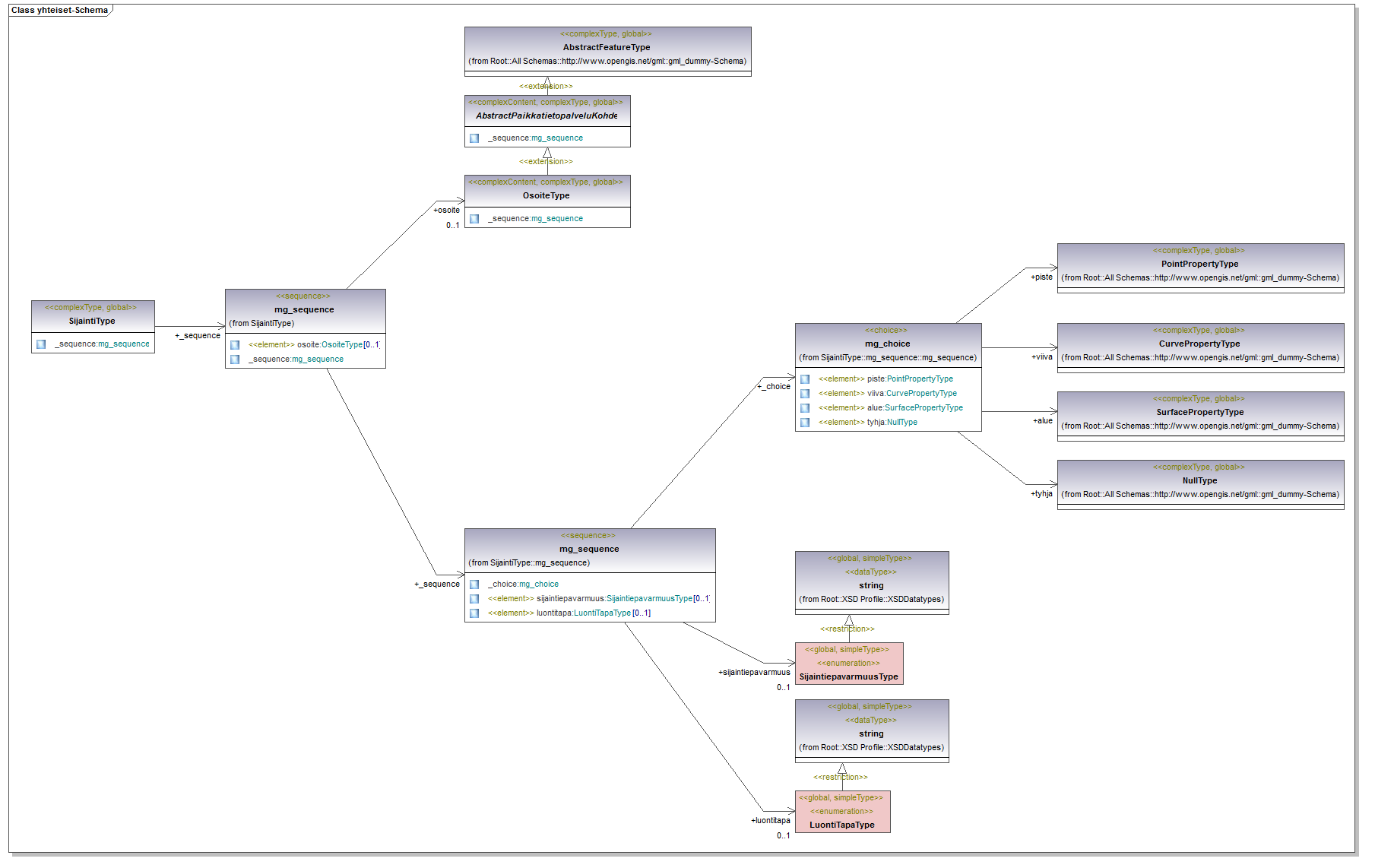Click the icon beside luontitapa:LuontiTapaType
The height and width of the screenshot is (868, 1375).
(474, 613)
